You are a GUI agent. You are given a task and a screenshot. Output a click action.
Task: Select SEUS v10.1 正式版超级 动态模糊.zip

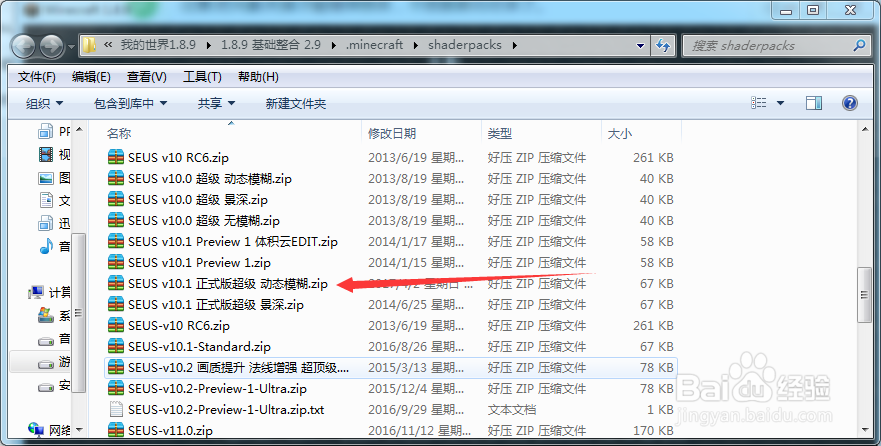[x=228, y=284]
